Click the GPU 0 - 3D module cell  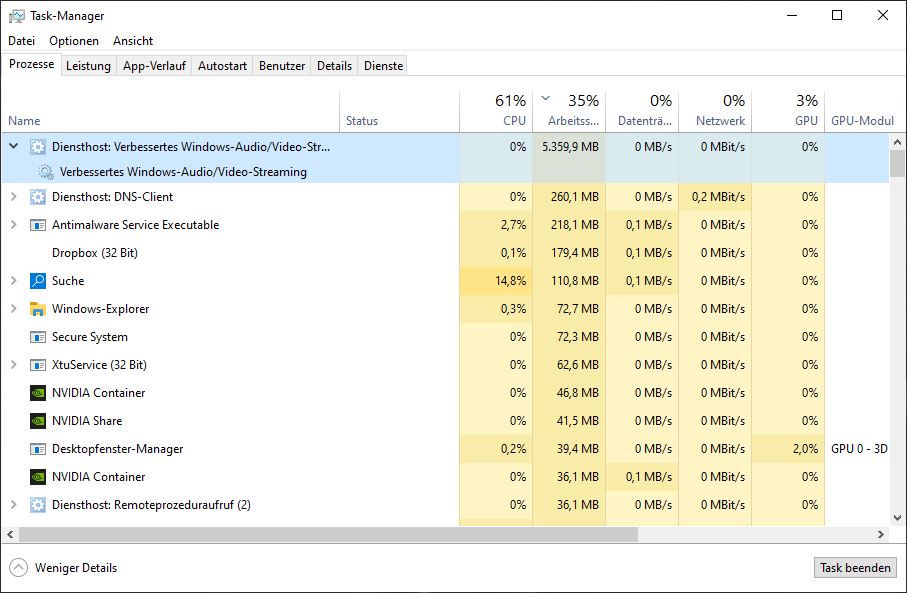point(859,449)
